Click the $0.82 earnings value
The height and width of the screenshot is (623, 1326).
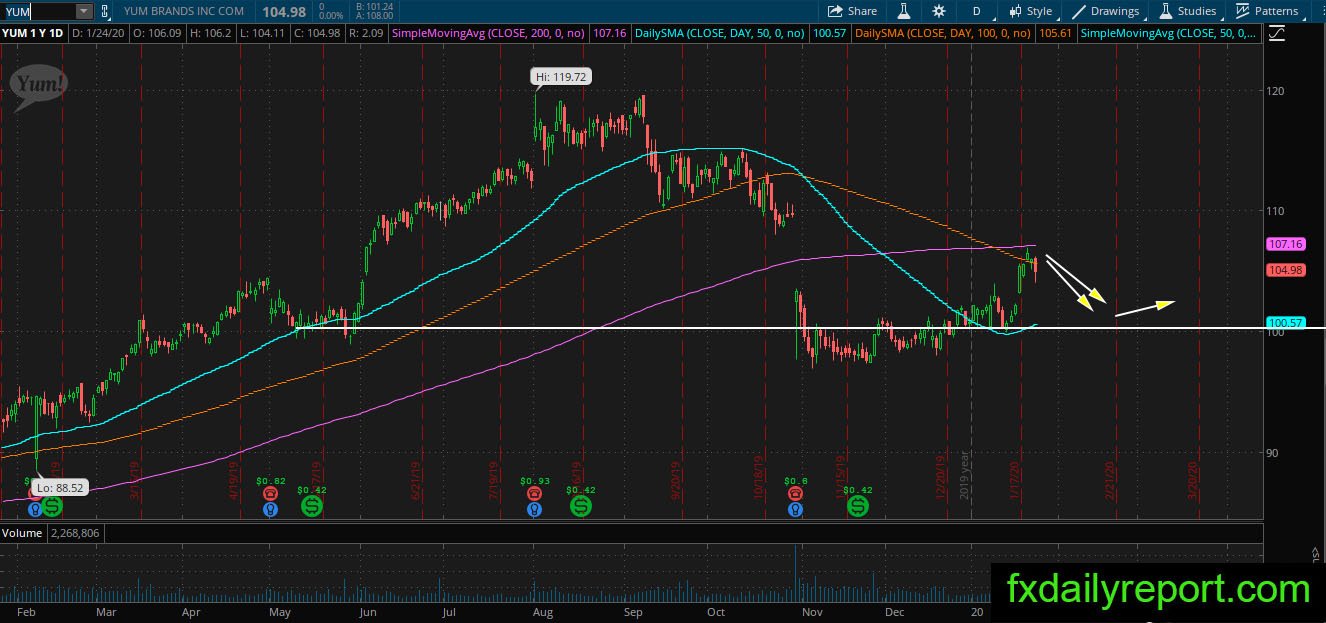(x=270, y=481)
